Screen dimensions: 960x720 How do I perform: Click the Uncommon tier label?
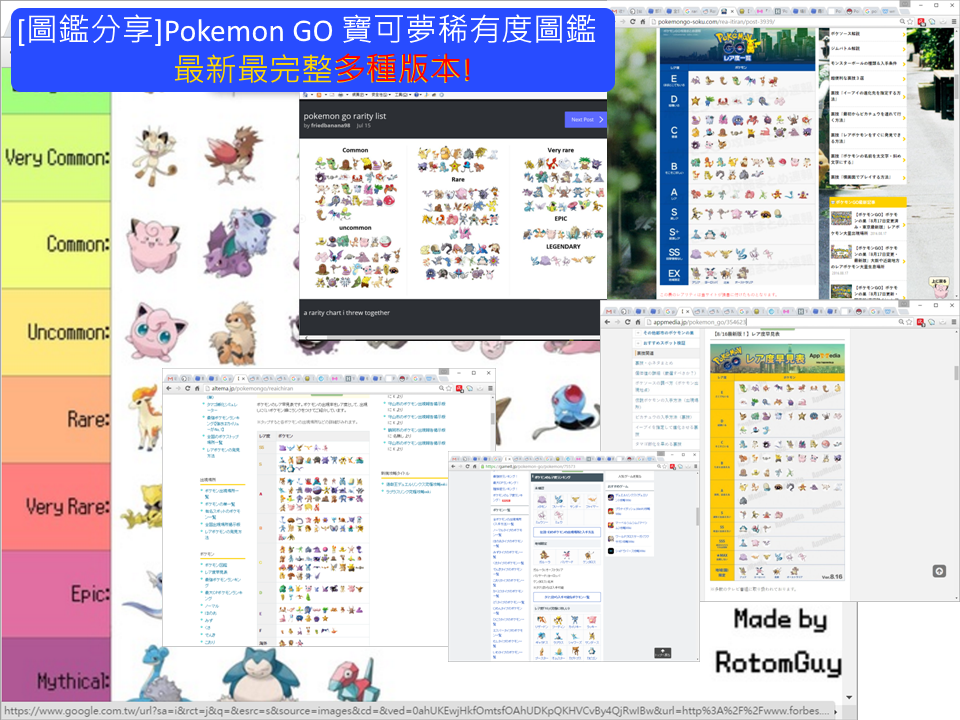pos(68,332)
